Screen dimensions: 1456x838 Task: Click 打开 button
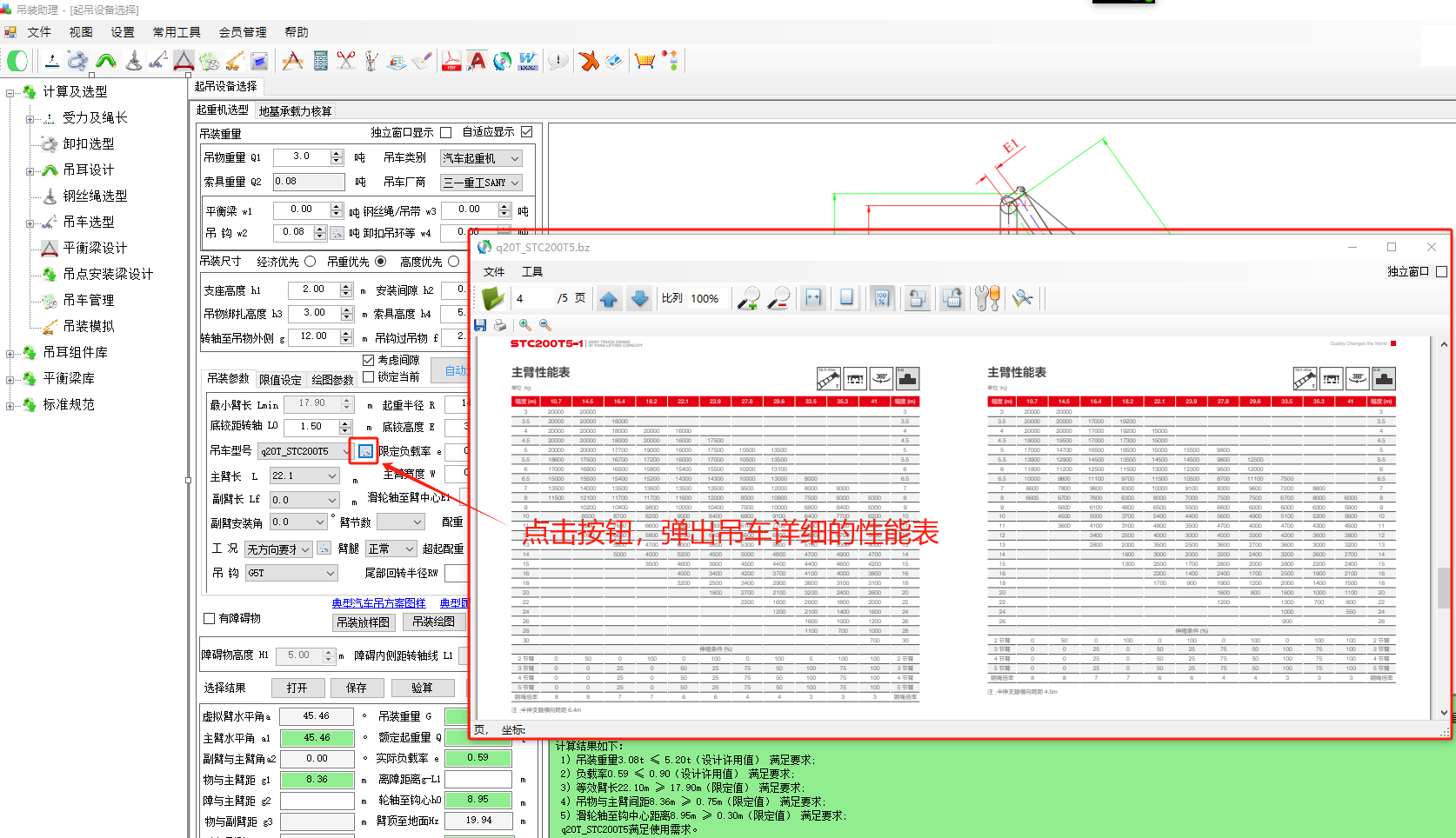pos(297,688)
